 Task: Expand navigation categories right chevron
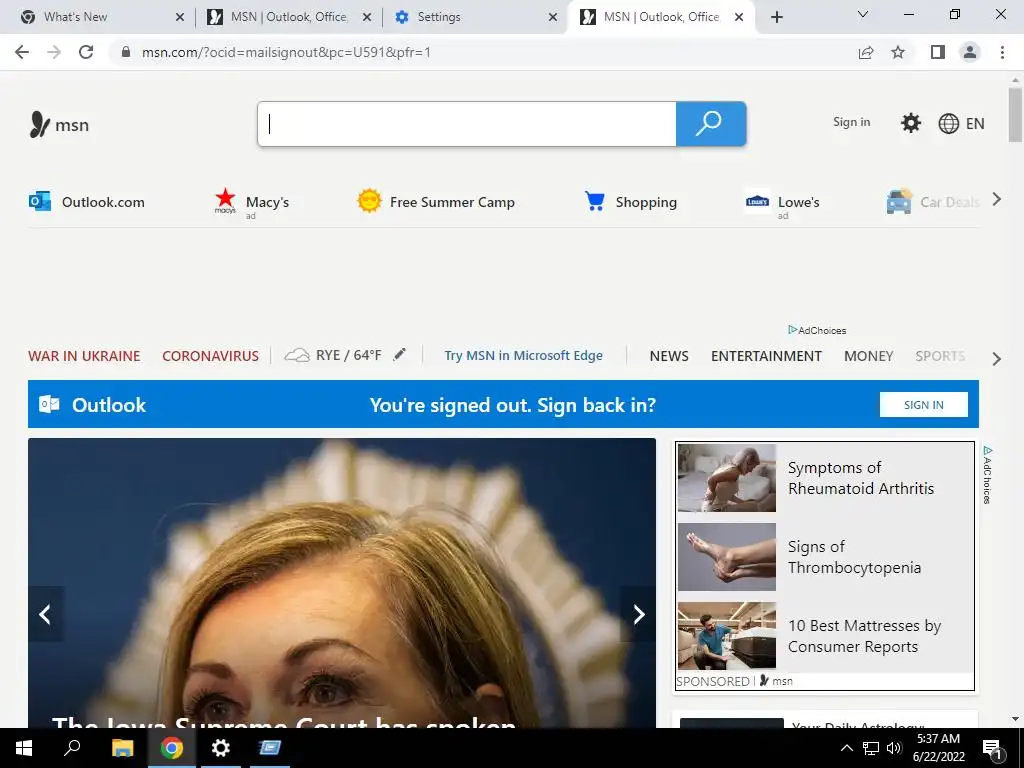[997, 359]
